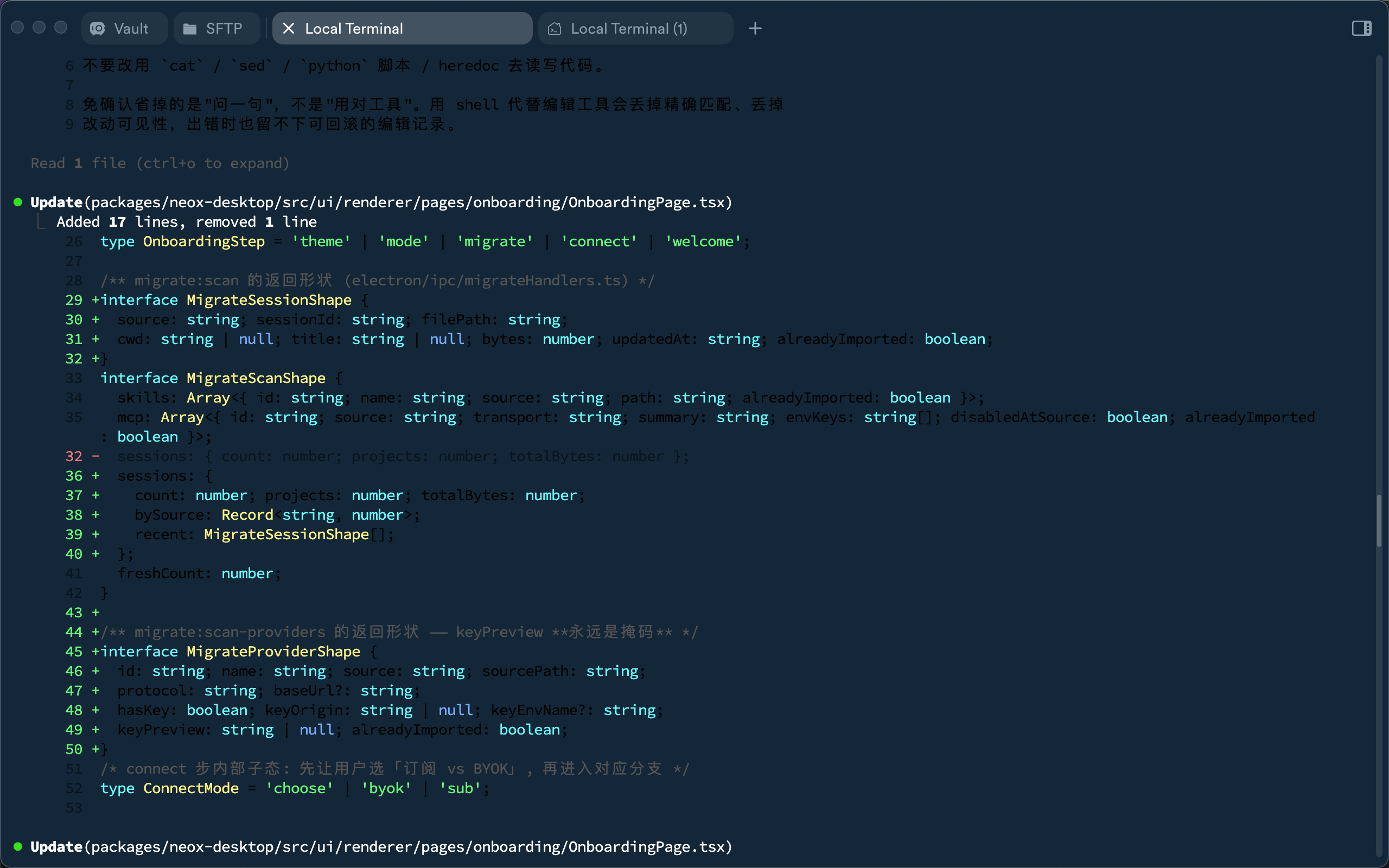
Task: Click 'type ConnectMode' on line 52
Action: [169, 788]
